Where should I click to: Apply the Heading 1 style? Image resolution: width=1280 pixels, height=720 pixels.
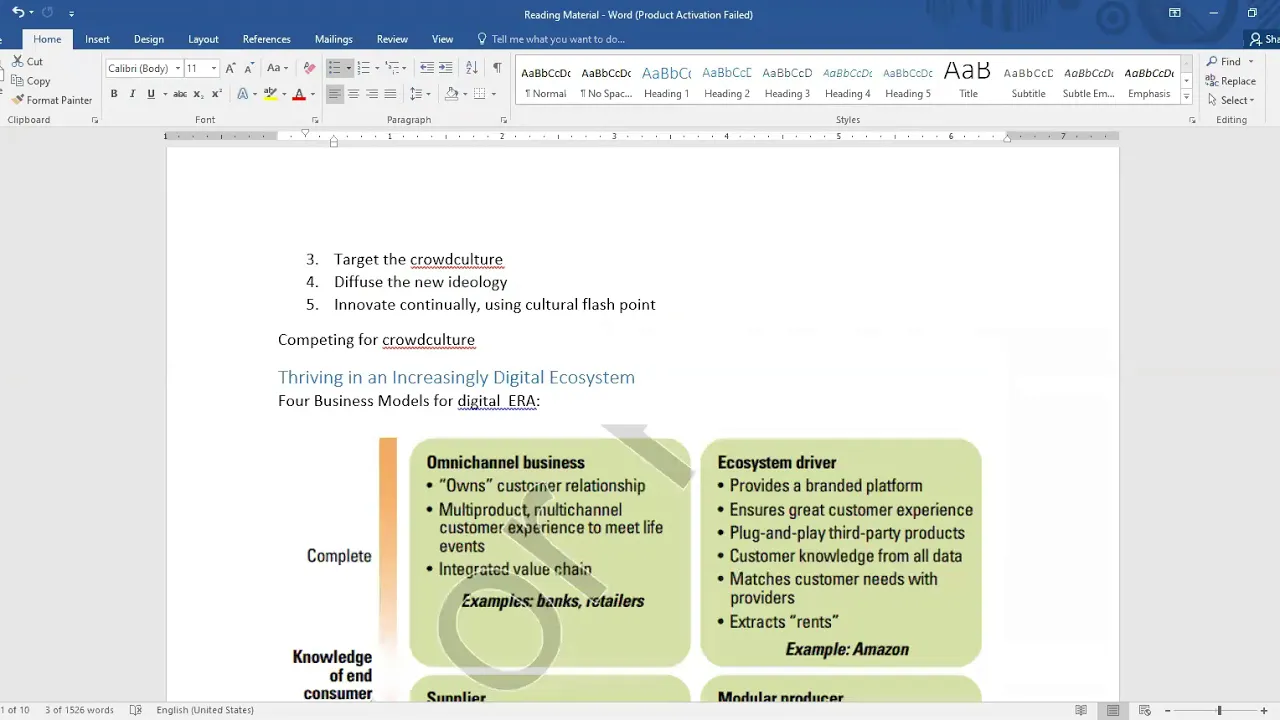click(666, 81)
